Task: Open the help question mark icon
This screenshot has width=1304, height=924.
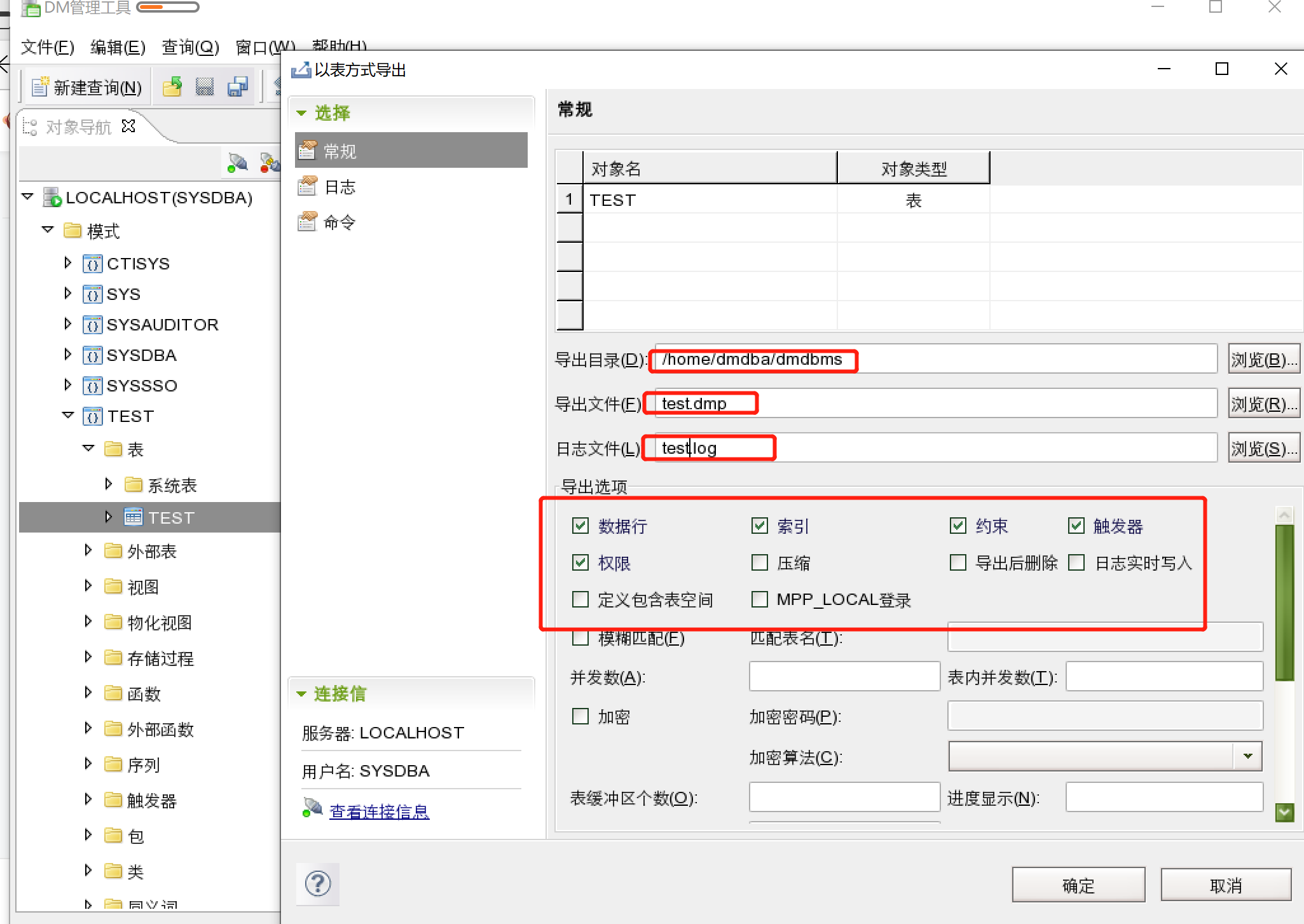Action: [318, 883]
